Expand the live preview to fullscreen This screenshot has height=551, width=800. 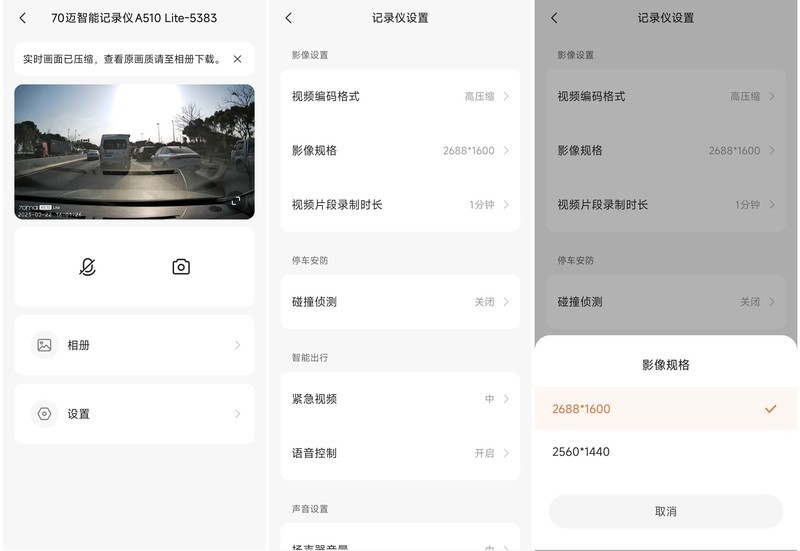click(236, 200)
